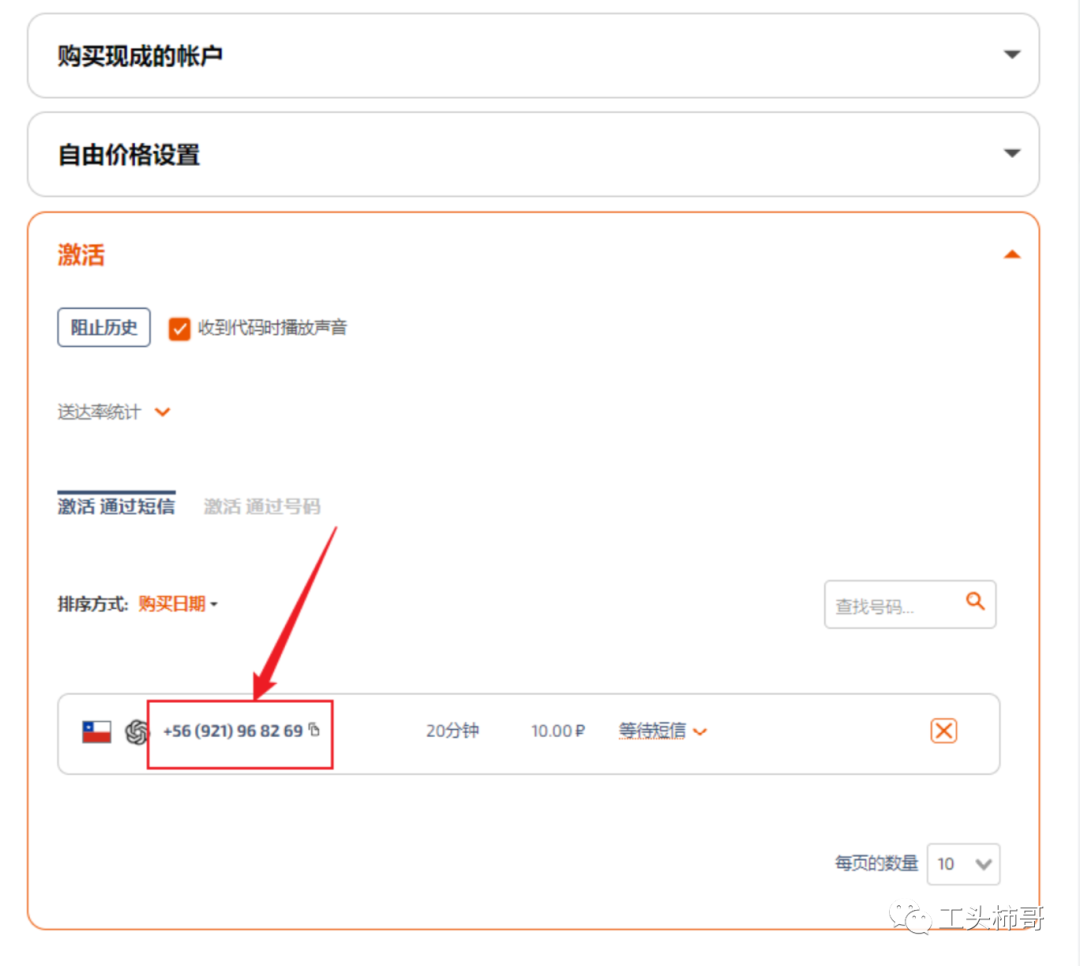This screenshot has height=966, width=1080.
Task: Open the 购买日期 sort dropdown
Action: (x=178, y=604)
